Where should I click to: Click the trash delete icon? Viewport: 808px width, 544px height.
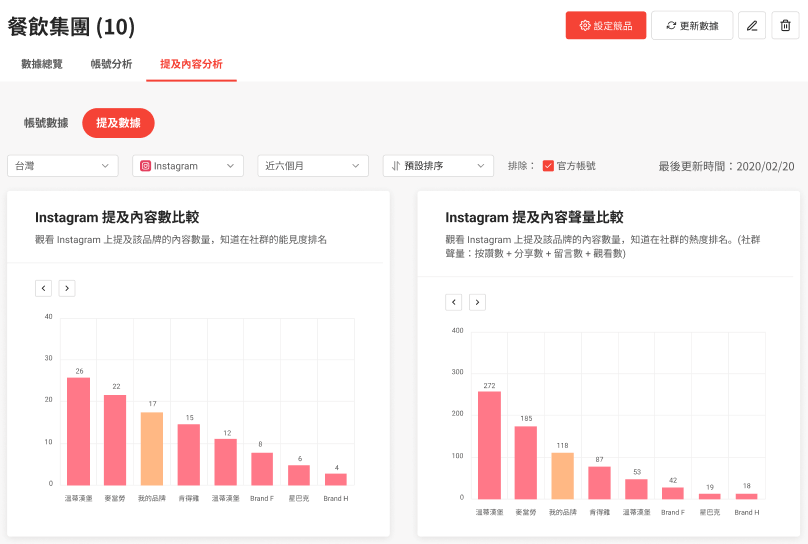tap(785, 25)
